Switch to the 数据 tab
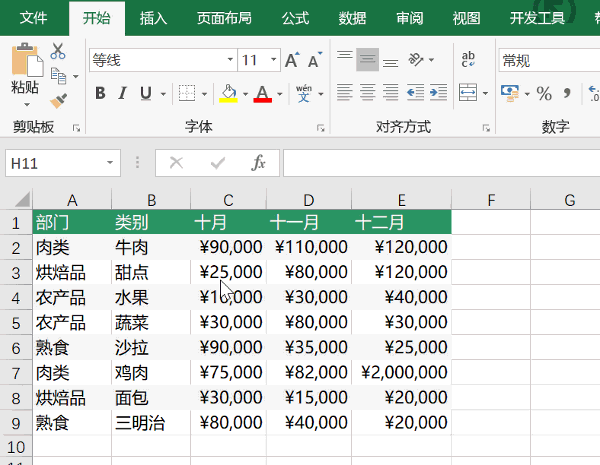This screenshot has height=465, width=600. pyautogui.click(x=352, y=18)
